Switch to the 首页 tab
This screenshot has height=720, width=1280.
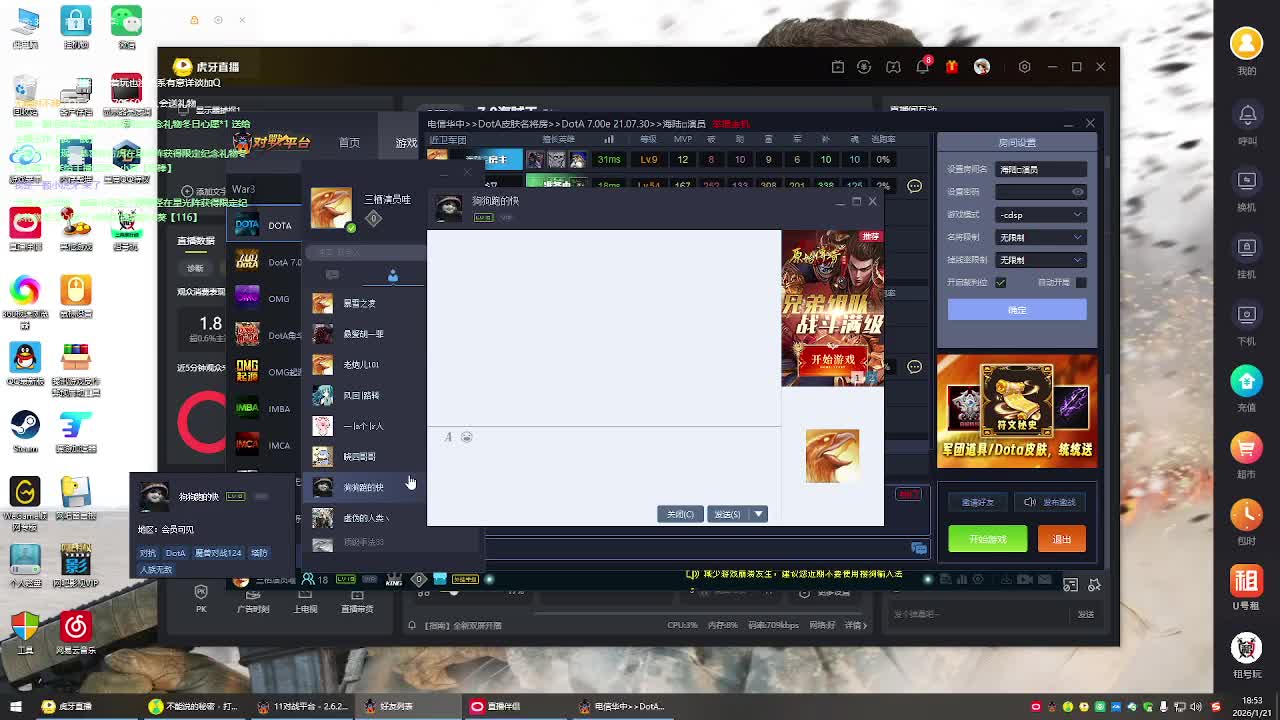[349, 143]
